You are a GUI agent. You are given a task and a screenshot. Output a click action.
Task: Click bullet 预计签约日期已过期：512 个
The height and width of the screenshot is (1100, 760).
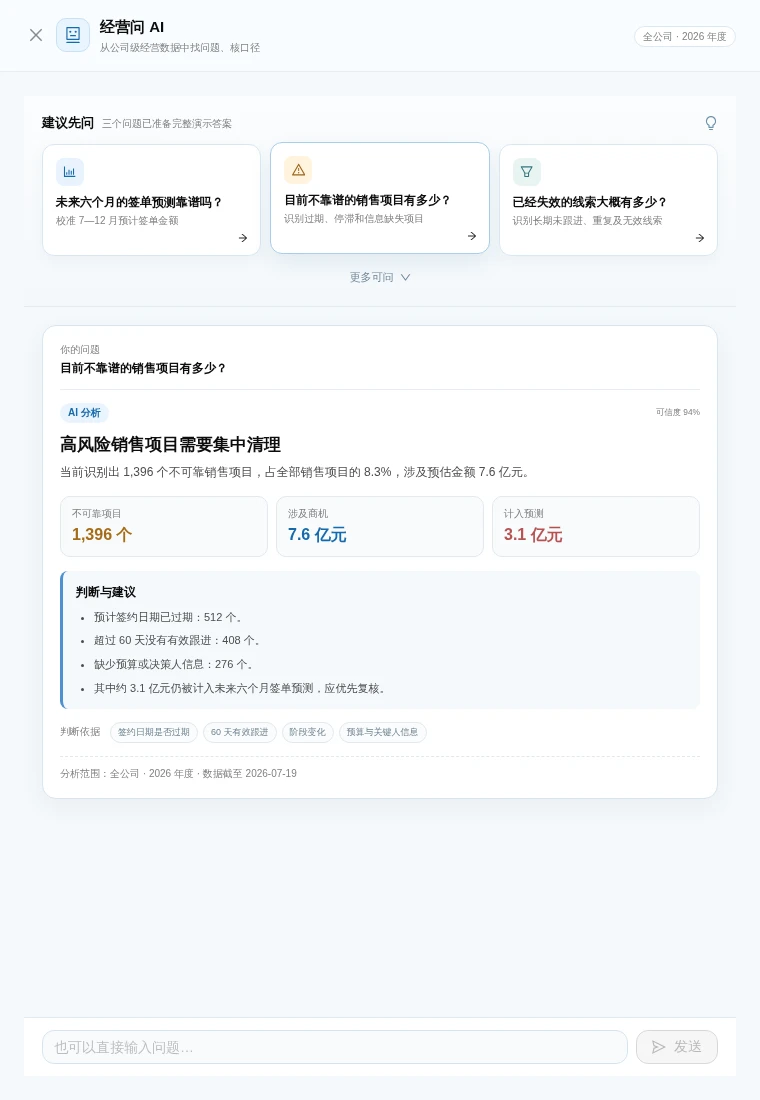[168, 617]
